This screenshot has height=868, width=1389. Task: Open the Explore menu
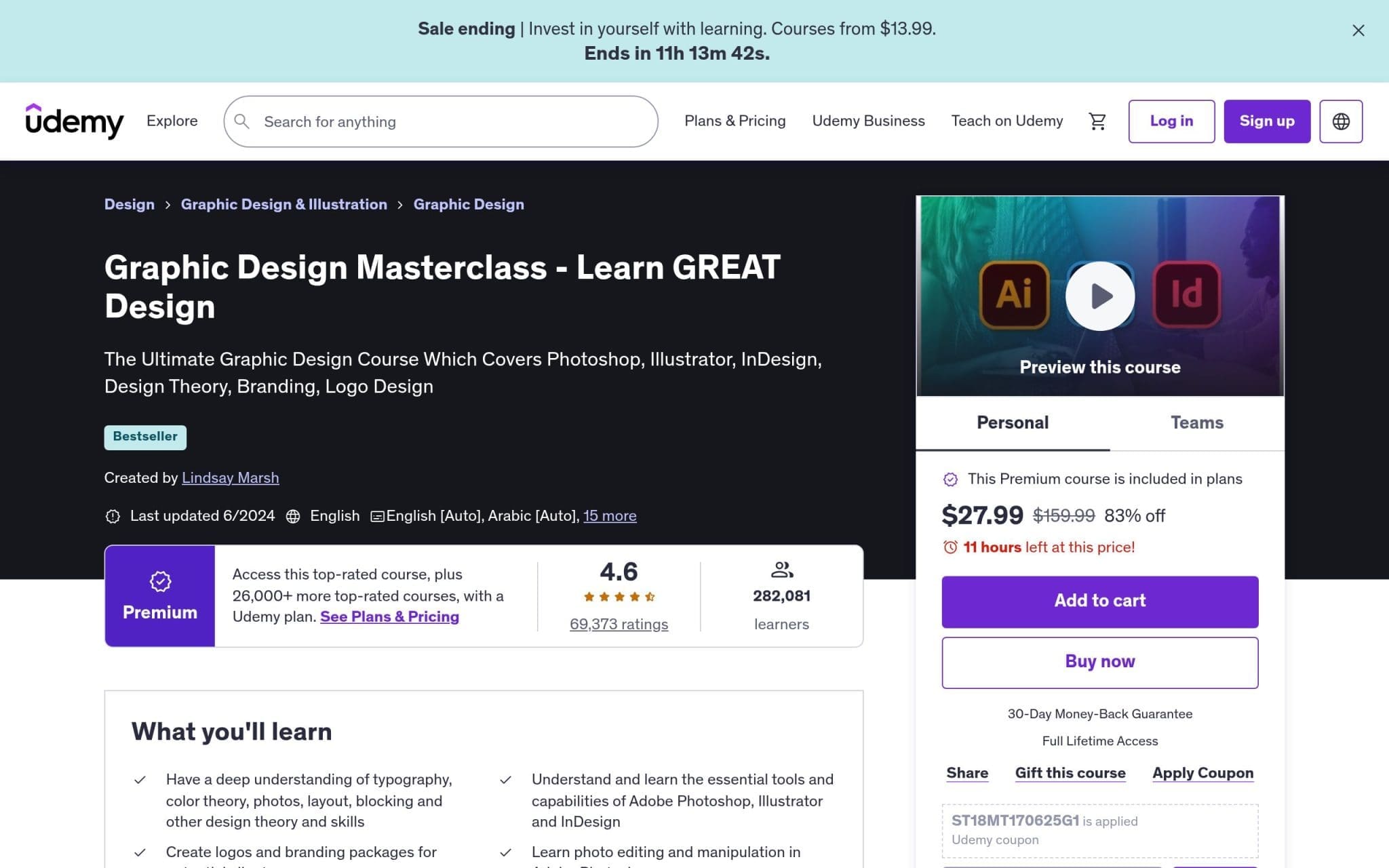click(x=172, y=121)
